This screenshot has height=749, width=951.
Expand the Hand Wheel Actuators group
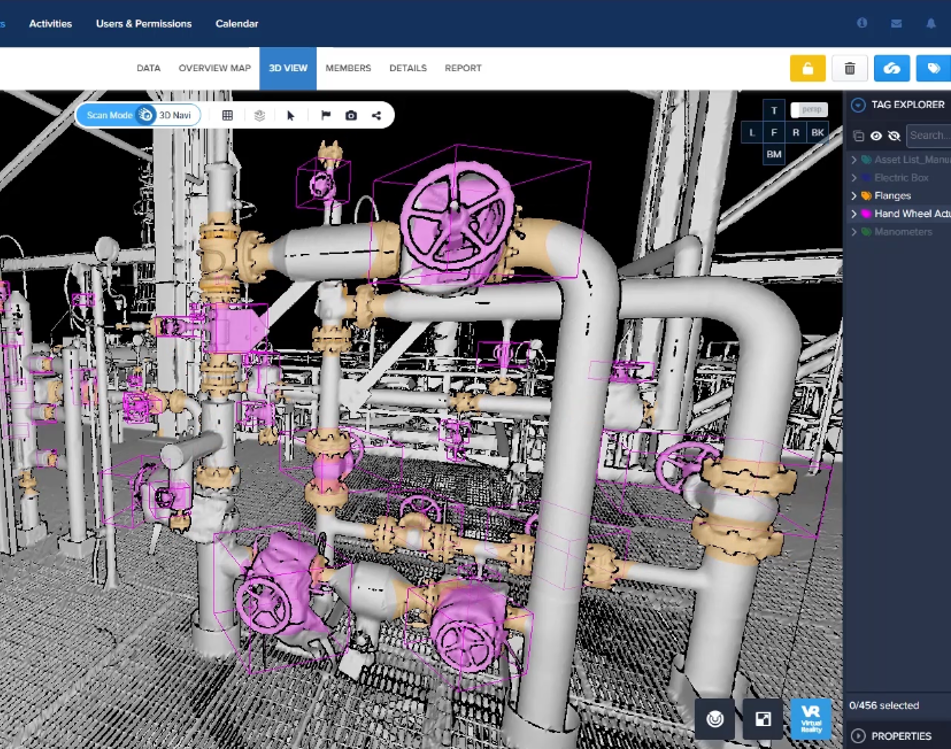(x=854, y=213)
